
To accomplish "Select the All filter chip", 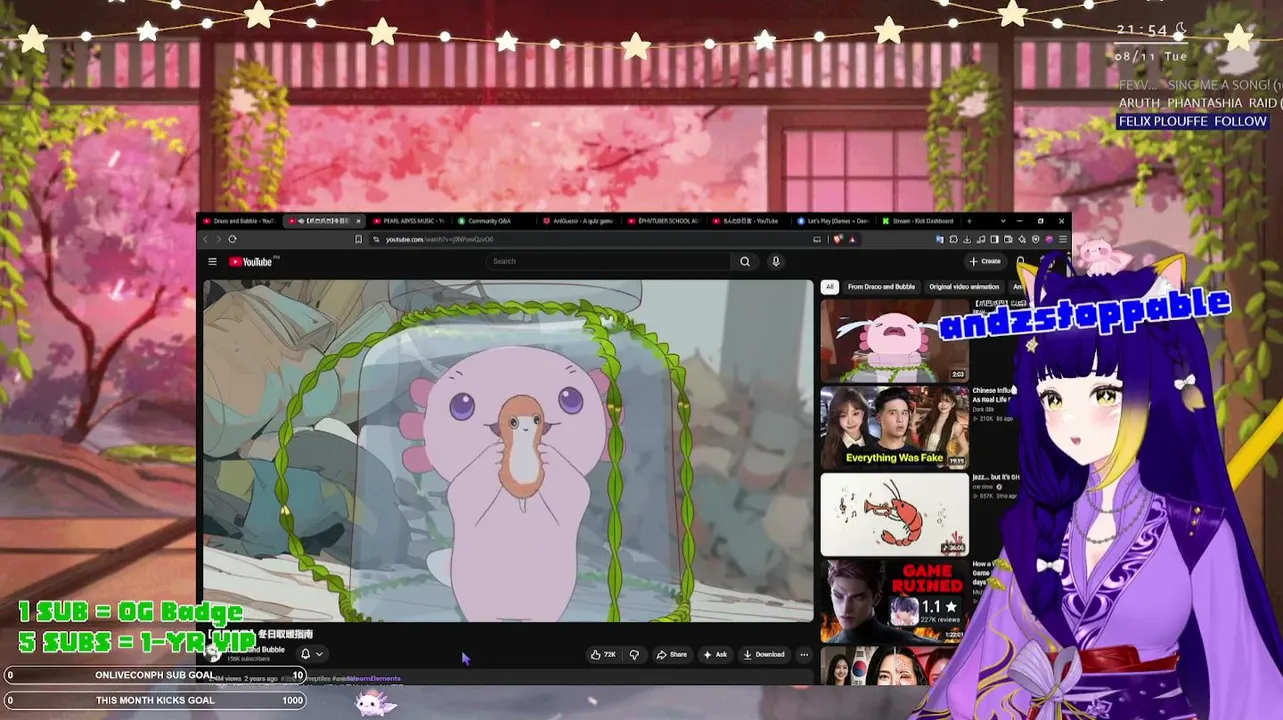I will 829,287.
